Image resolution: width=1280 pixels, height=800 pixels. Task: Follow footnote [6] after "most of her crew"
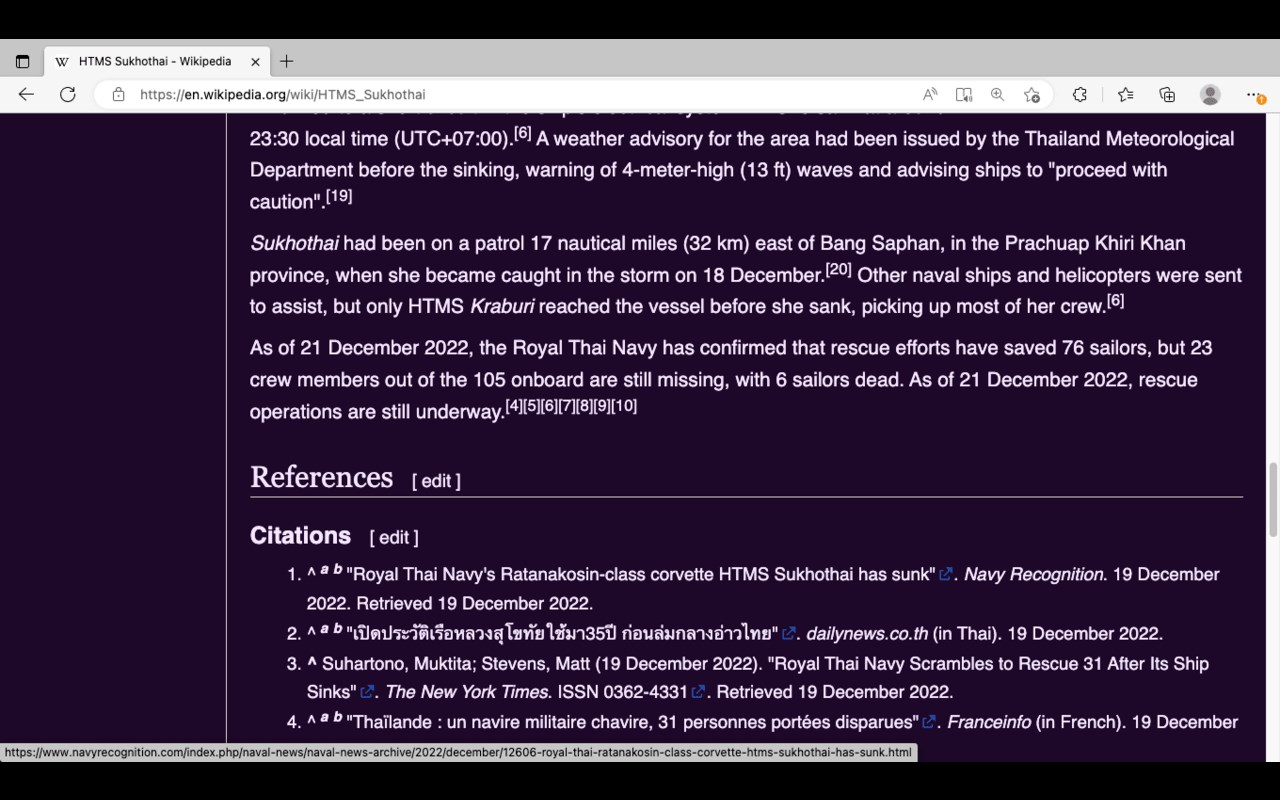click(x=1115, y=301)
